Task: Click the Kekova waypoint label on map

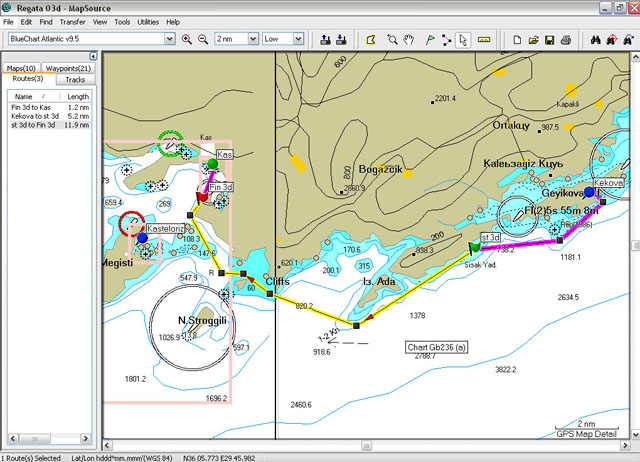Action: pyautogui.click(x=608, y=183)
